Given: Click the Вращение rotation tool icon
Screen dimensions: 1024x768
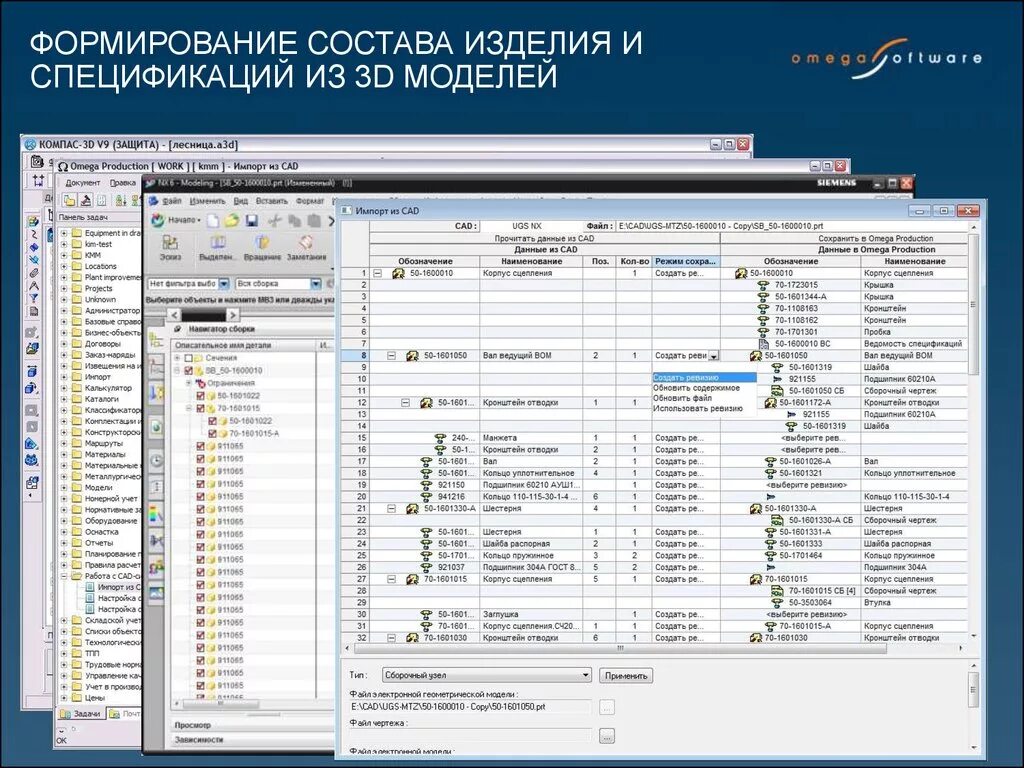Looking at the screenshot, I should pyautogui.click(x=261, y=244).
